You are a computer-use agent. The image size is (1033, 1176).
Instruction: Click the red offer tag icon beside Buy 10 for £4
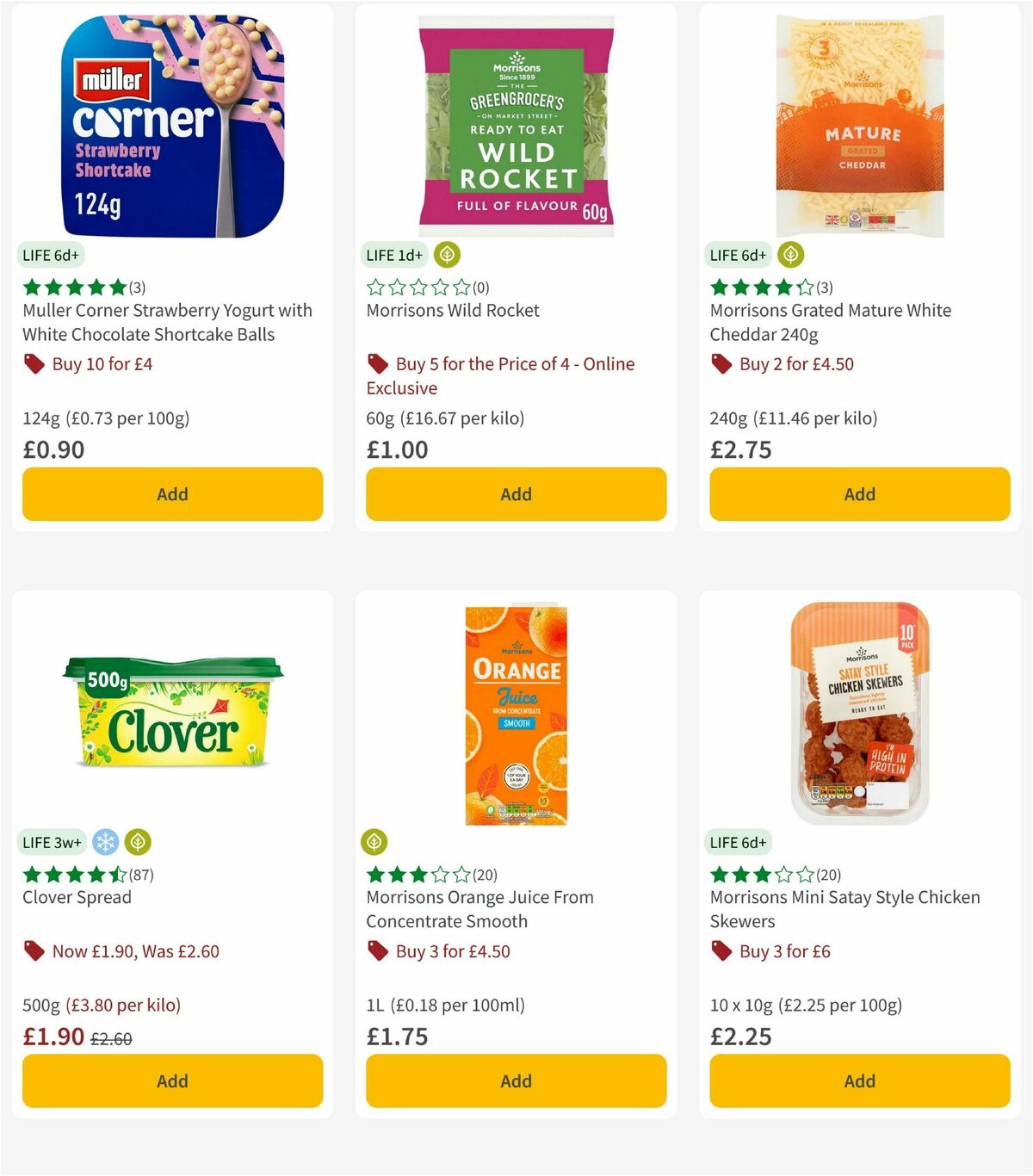(34, 364)
